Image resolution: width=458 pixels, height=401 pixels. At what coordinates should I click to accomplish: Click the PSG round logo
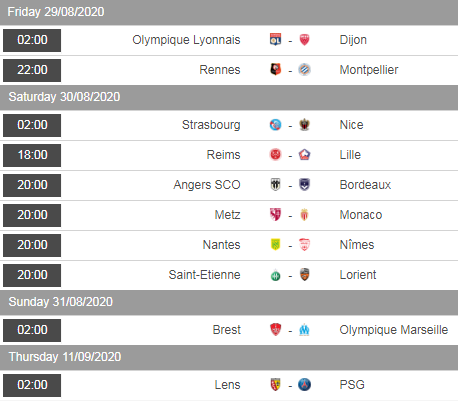point(304,385)
